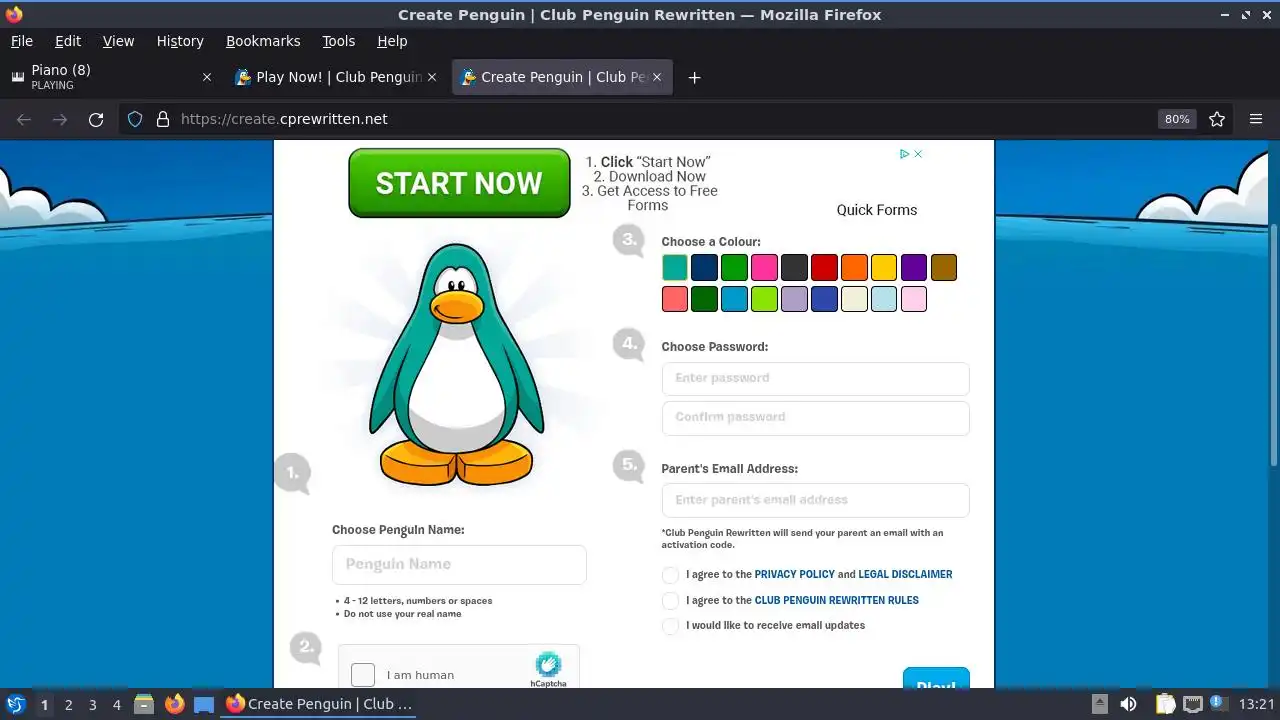
Task: Agree to the Club Penguin Rewritten rules
Action: click(x=670, y=601)
